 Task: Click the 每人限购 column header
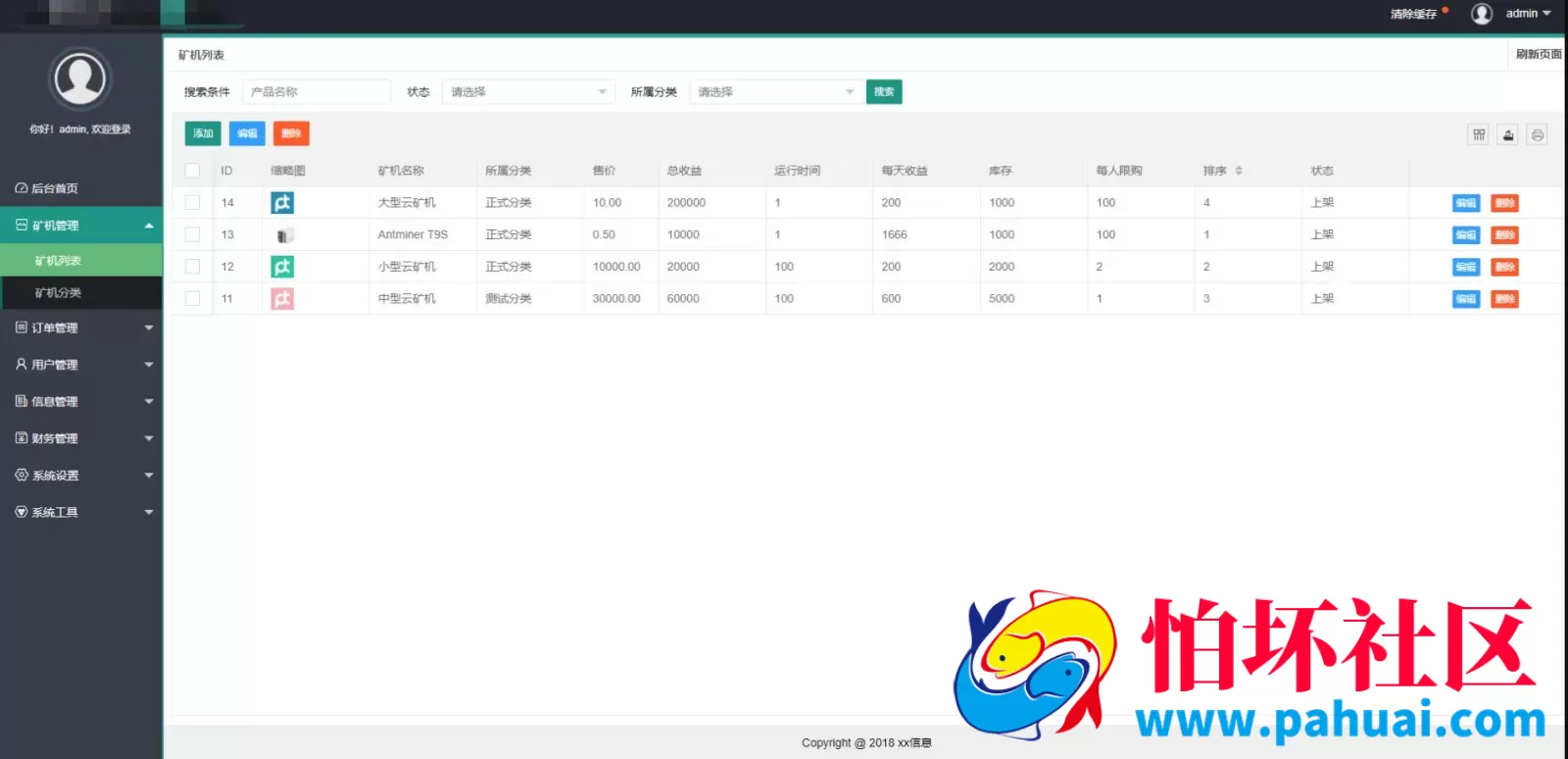[x=1119, y=171]
